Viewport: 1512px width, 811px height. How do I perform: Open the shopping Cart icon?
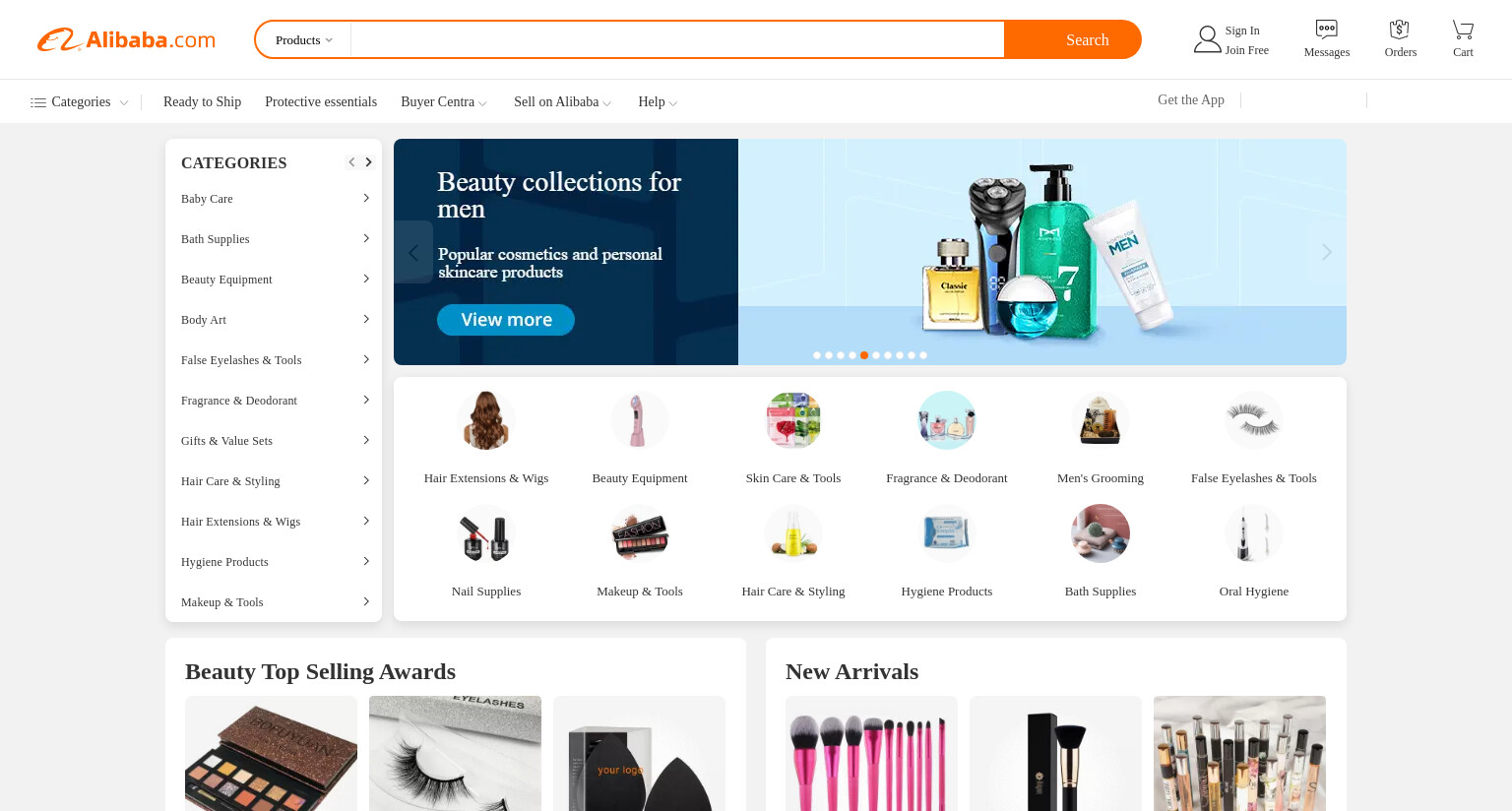pyautogui.click(x=1463, y=30)
